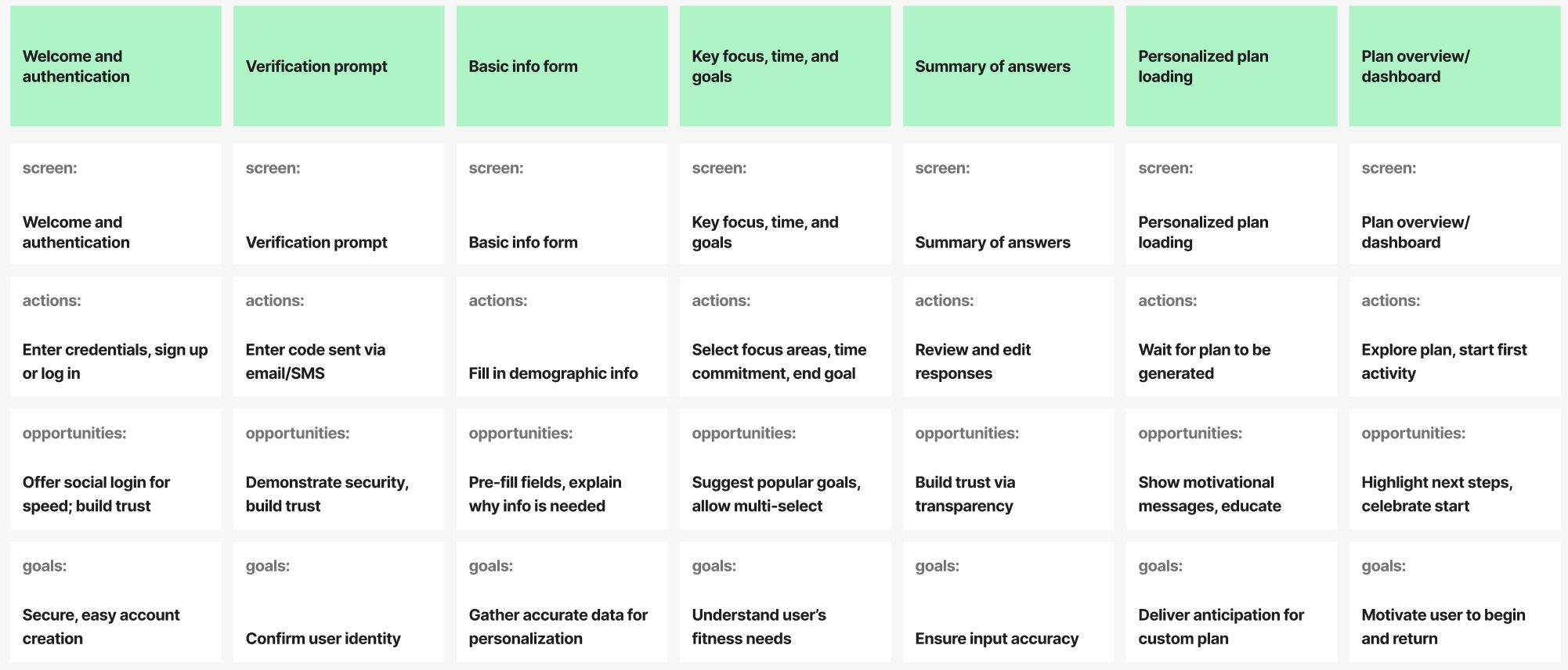The height and width of the screenshot is (670, 1568).
Task: Click the 'Fill in demographic info' actions card
Action: tap(562, 337)
